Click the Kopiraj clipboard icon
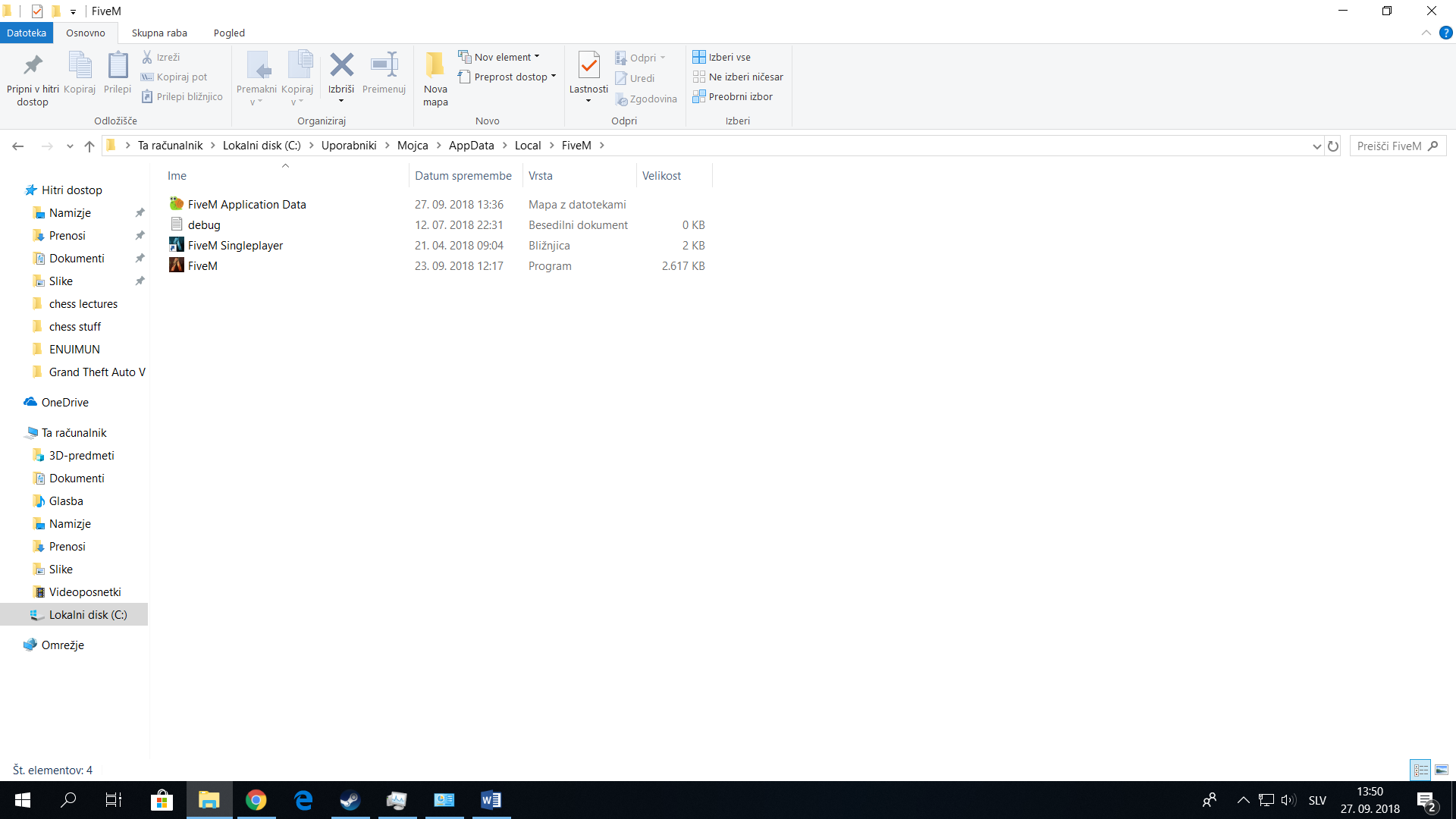 (x=80, y=73)
